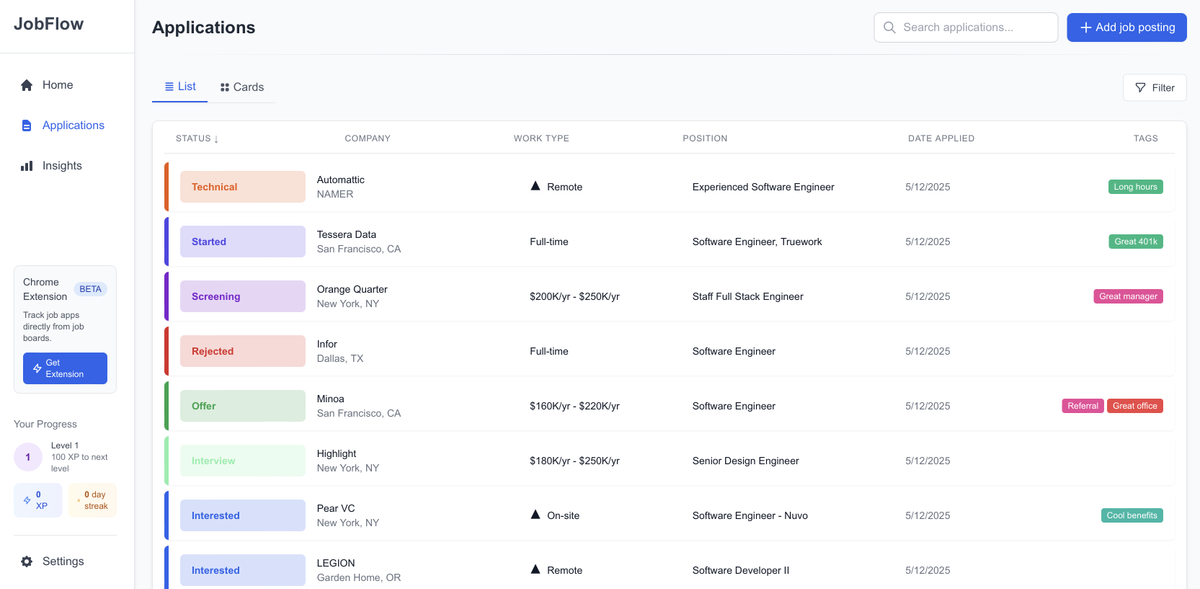Viewport: 1200px width, 589px height.
Task: Click the Remote icon on the Automattic row
Action: pyautogui.click(x=535, y=186)
